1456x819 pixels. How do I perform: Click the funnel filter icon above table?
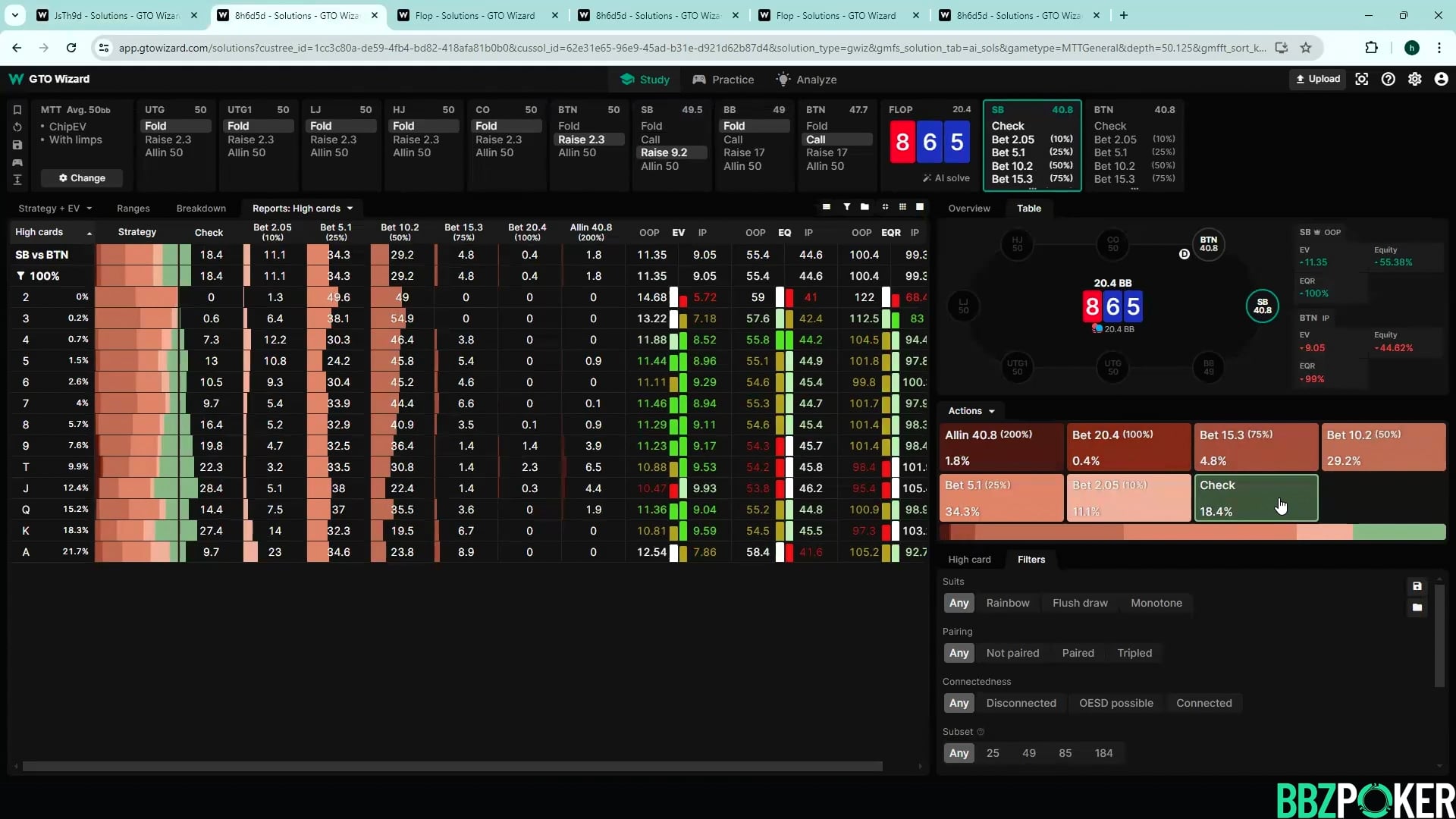[x=846, y=207]
